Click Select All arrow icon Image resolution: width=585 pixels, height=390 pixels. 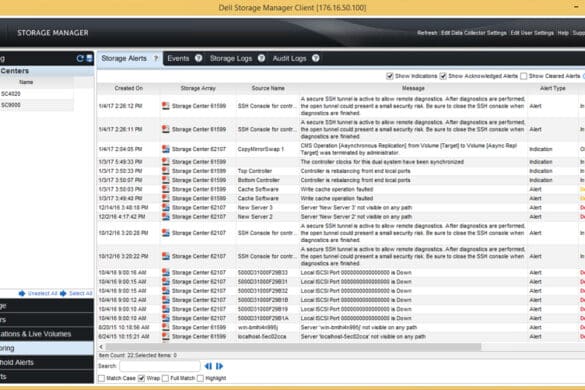pos(63,293)
